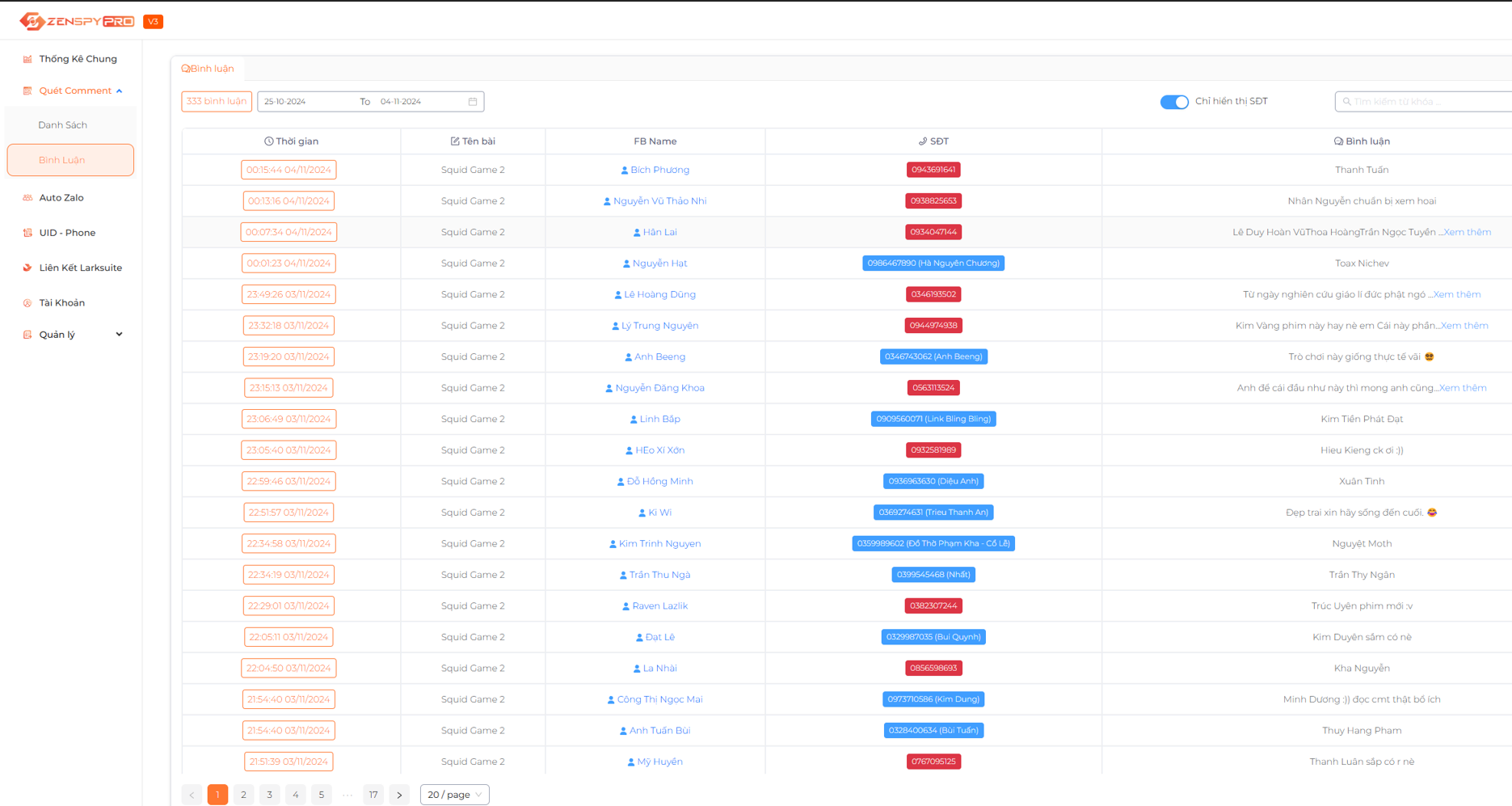Screen dimensions: 1512x806
Task: Open Bình Luận menu item
Action: pos(70,160)
